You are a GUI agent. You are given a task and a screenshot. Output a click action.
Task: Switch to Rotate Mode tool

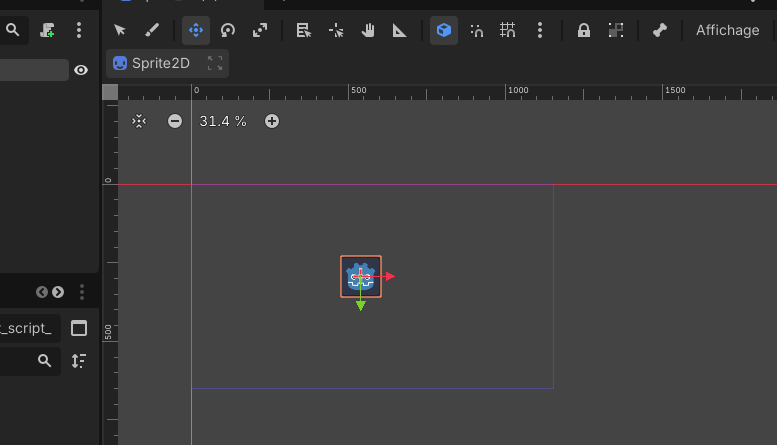point(228,30)
